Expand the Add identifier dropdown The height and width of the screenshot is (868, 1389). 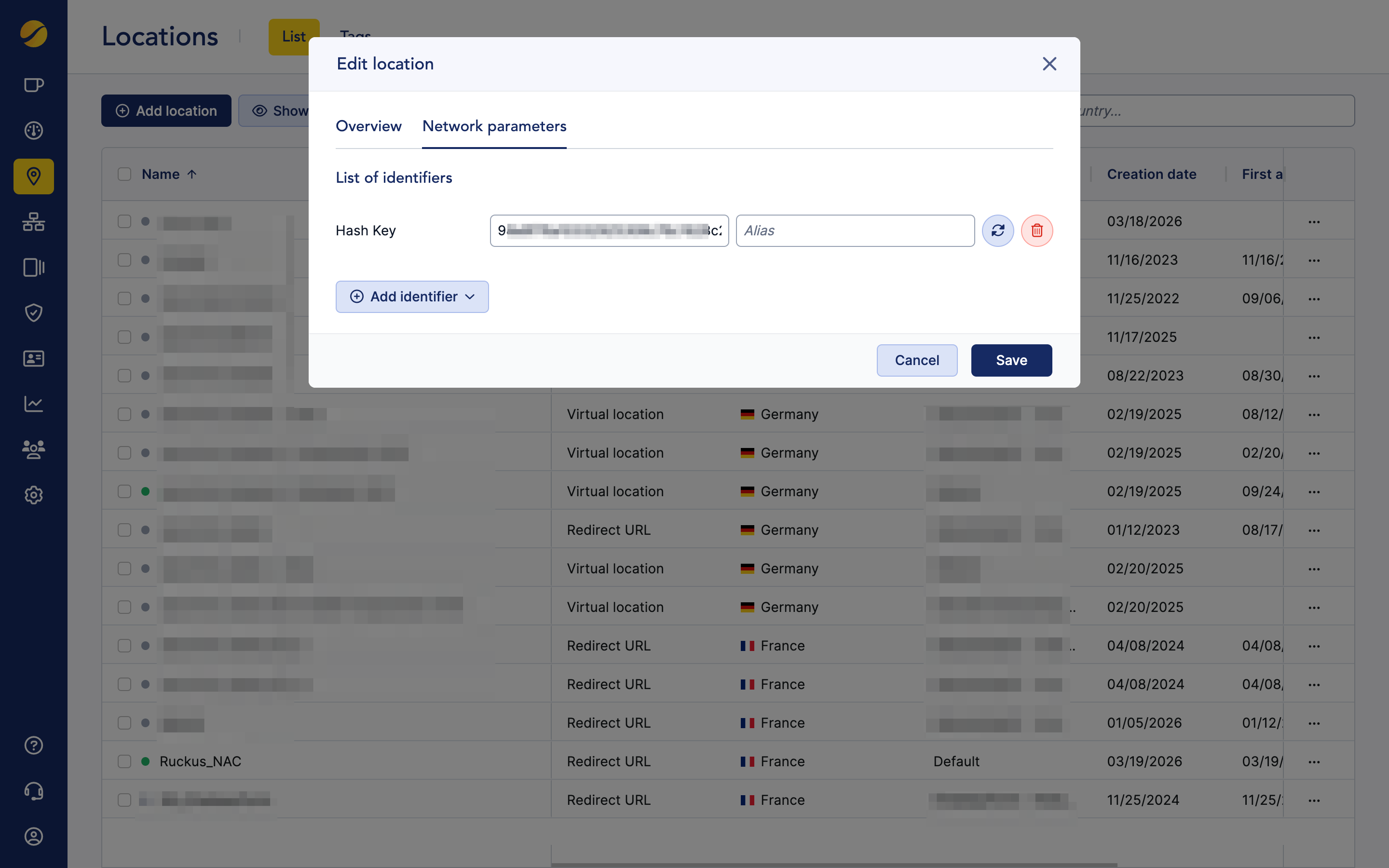click(x=412, y=297)
